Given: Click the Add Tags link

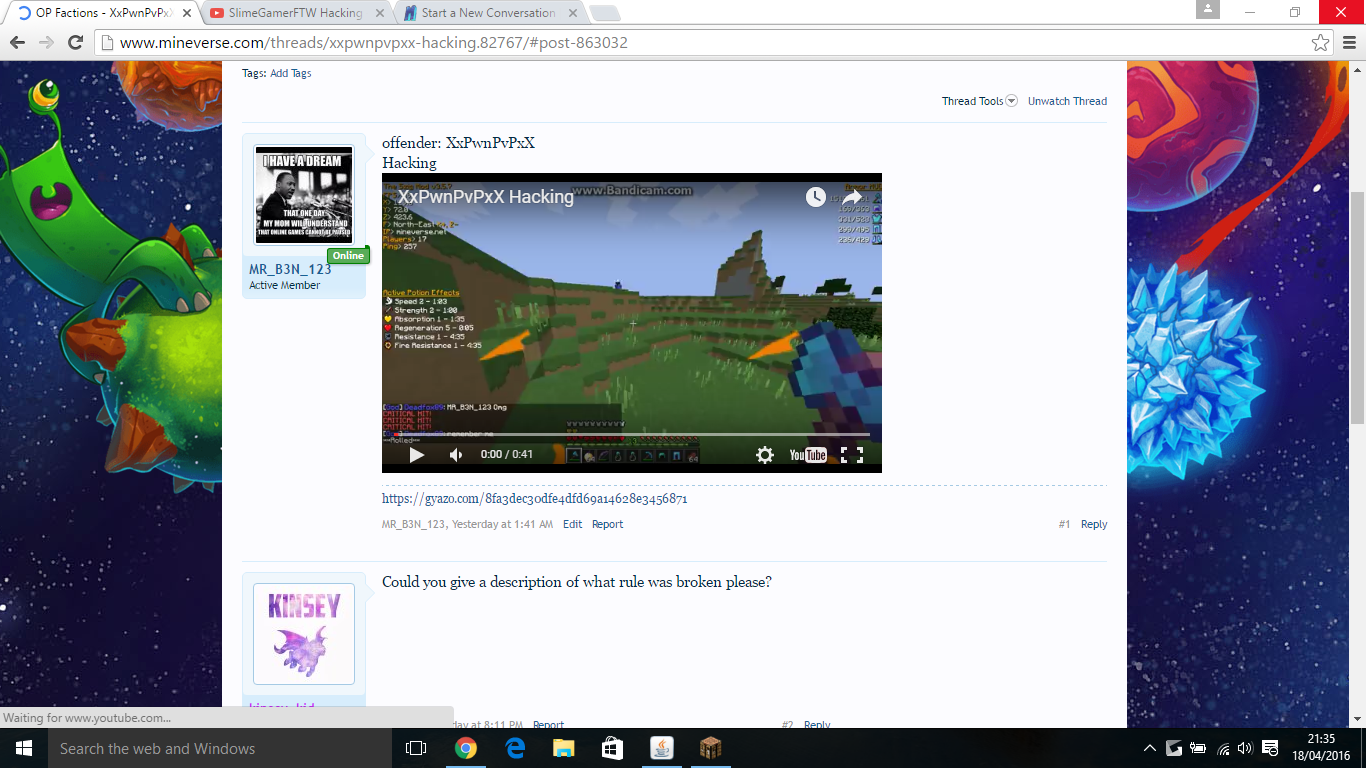Looking at the screenshot, I should tap(290, 73).
